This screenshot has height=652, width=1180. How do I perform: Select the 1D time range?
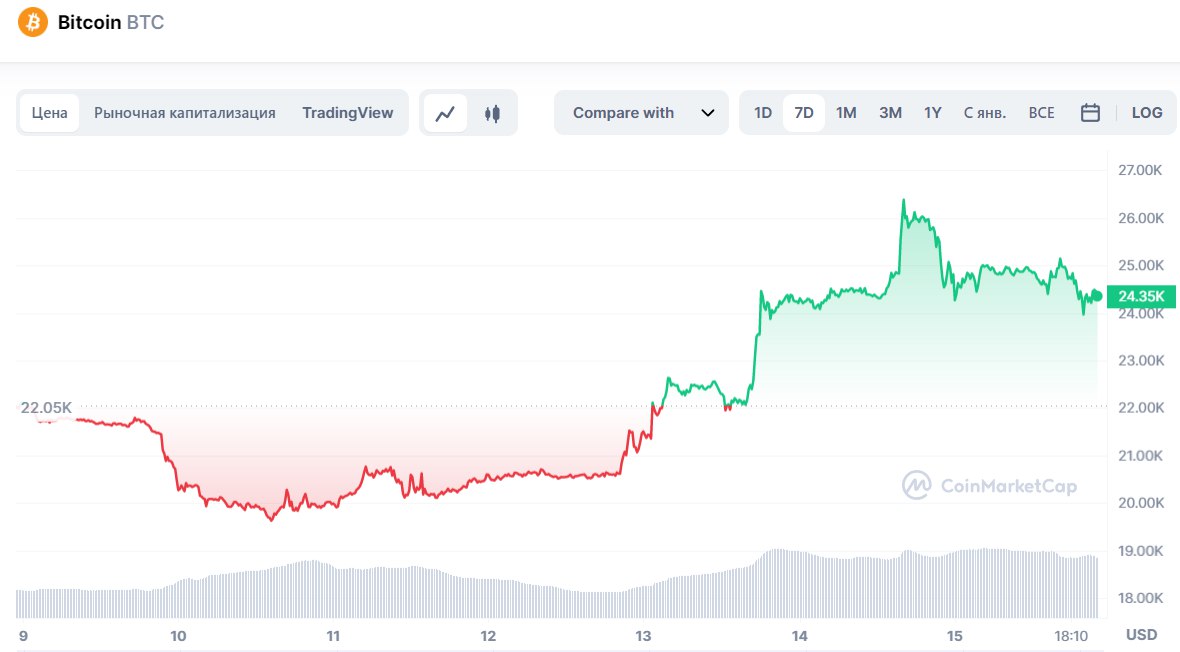pyautogui.click(x=763, y=113)
